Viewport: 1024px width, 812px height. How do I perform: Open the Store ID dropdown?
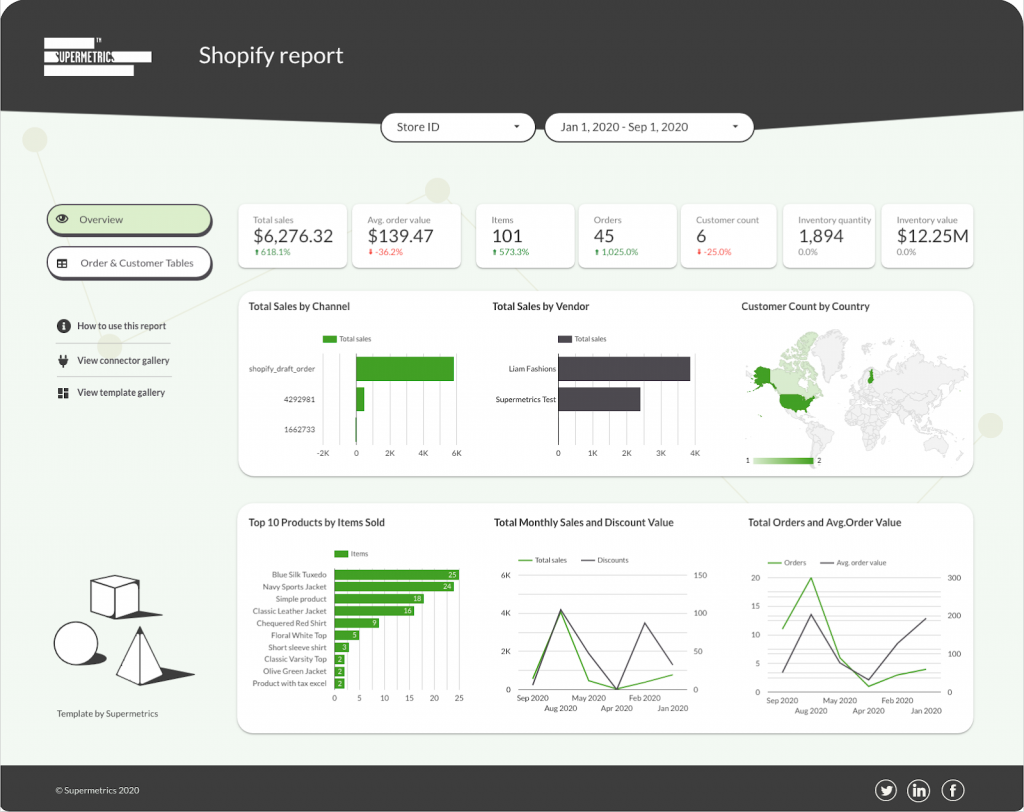click(x=458, y=127)
